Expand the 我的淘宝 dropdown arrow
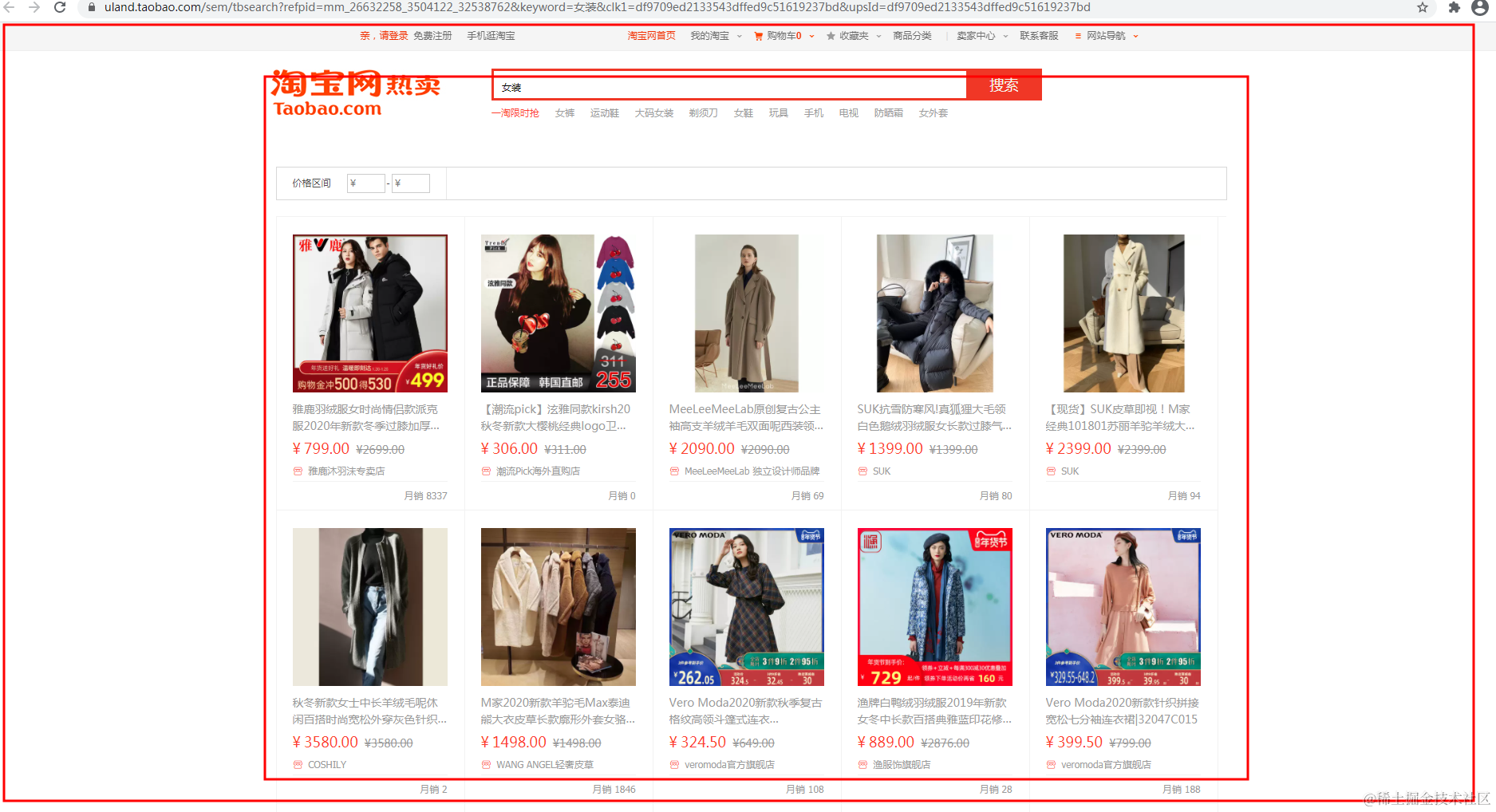Screen dimensions: 1496x812 point(740,36)
